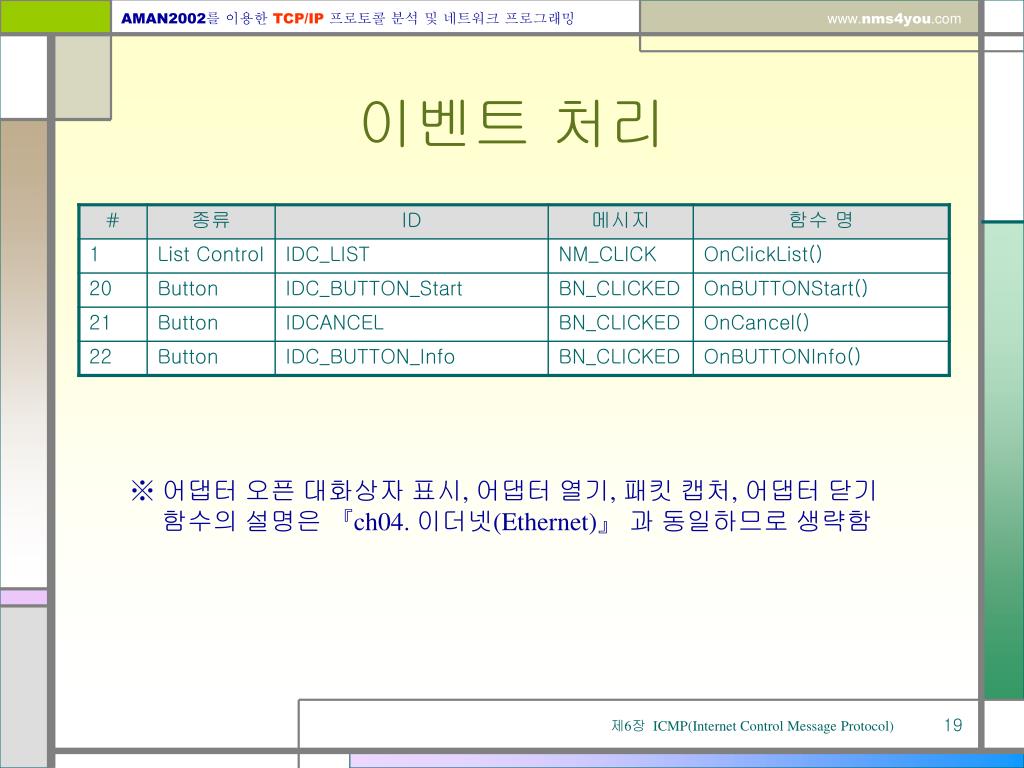Click BN_CLICKED in the IDC_BUTTON_Info row
This screenshot has height=768, width=1024.
coord(620,357)
